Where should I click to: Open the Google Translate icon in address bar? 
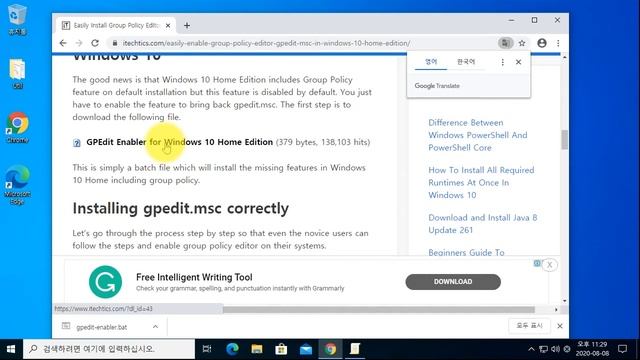(505, 43)
